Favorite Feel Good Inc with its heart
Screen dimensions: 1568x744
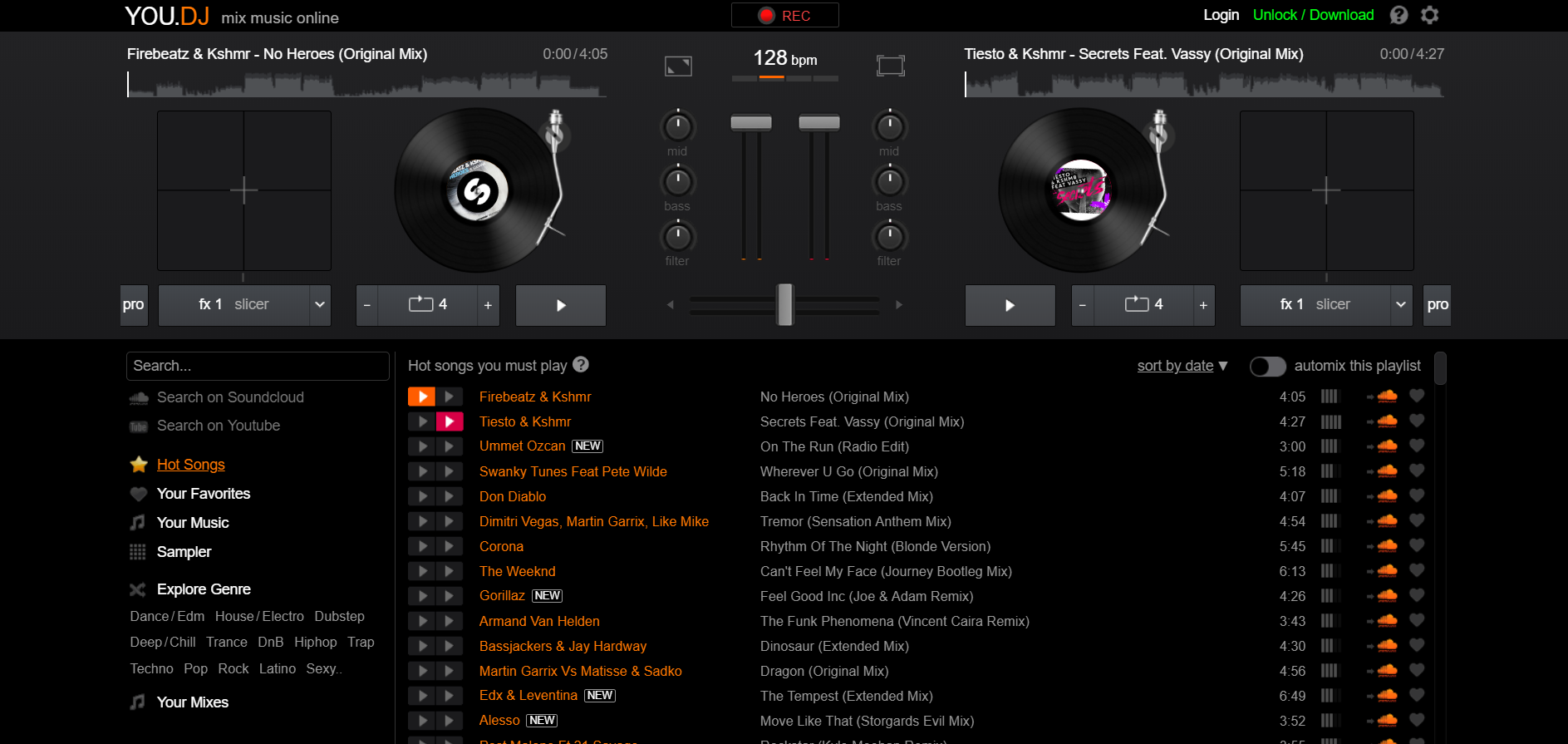pyautogui.click(x=1417, y=596)
